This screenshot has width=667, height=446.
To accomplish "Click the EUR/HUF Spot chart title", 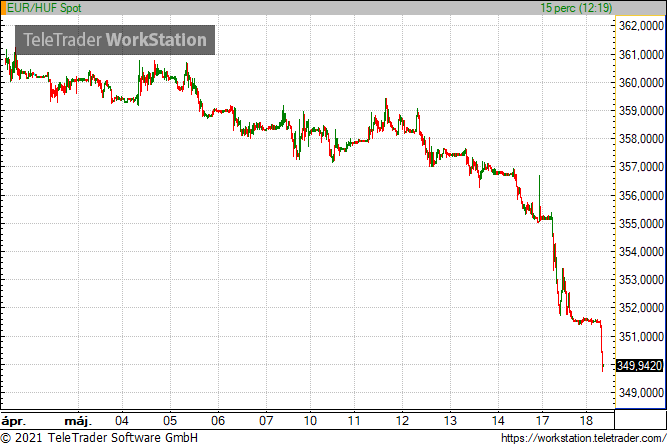I will tap(44, 8).
